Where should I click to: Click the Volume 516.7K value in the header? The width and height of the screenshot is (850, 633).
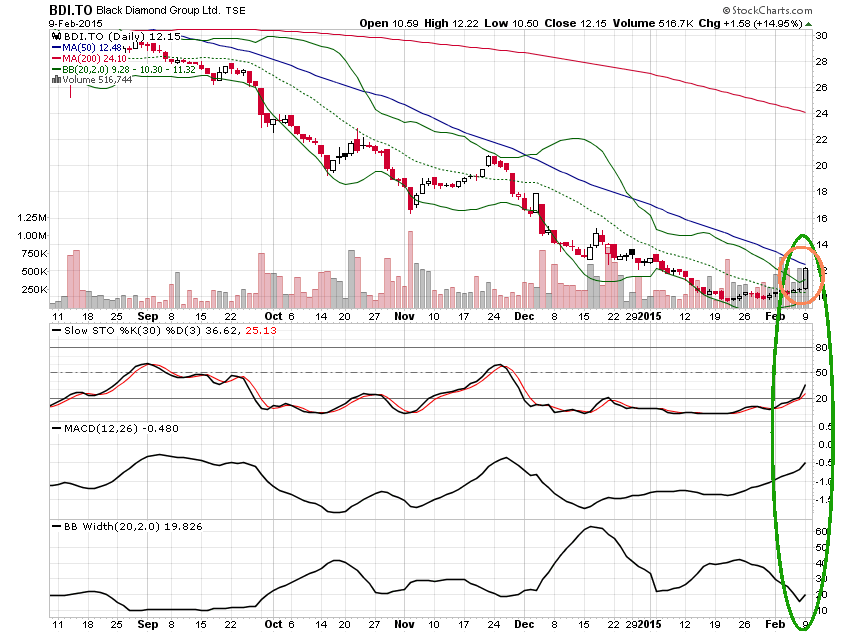coord(653,23)
